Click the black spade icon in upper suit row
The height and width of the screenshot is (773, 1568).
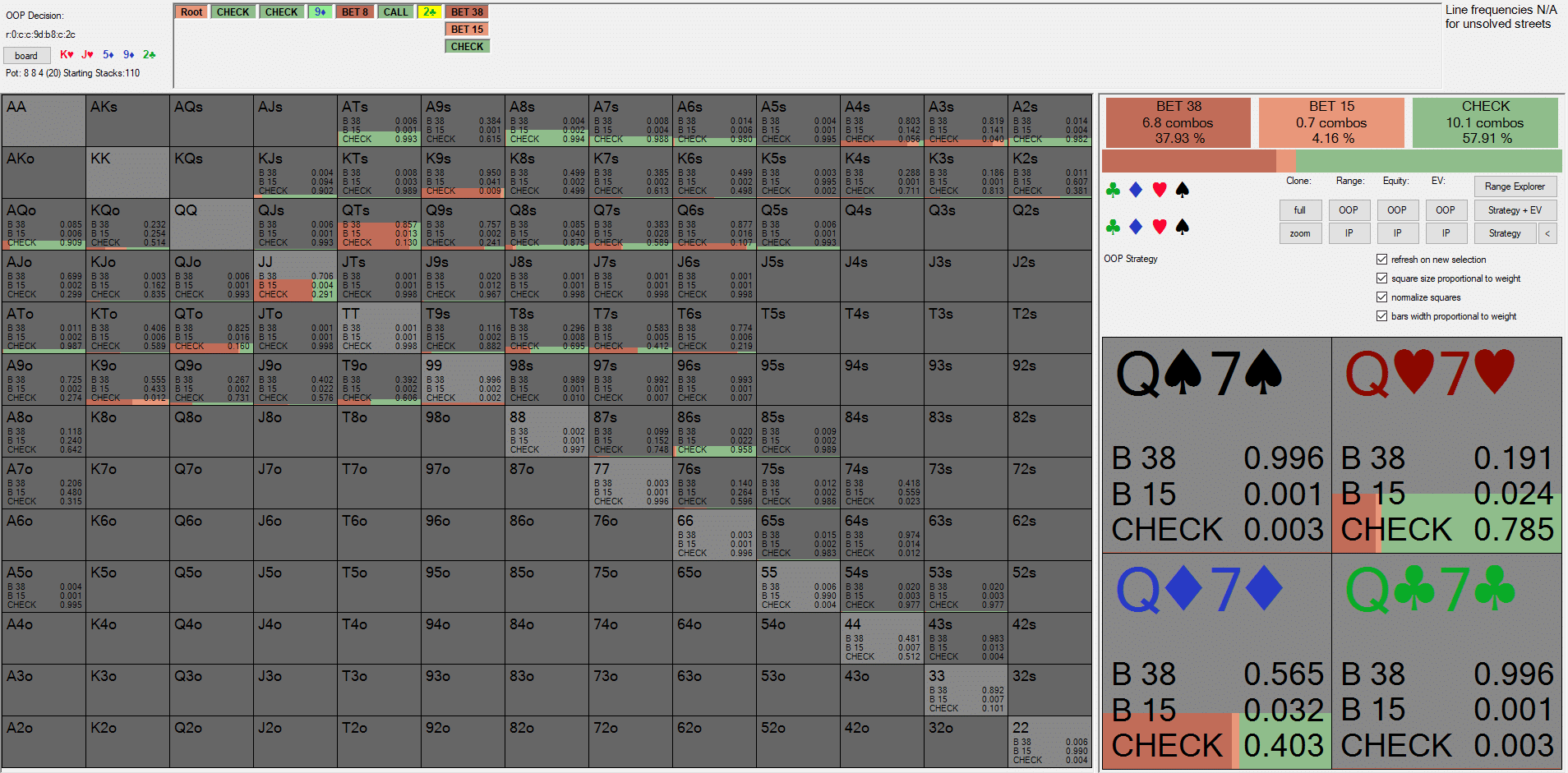tap(1183, 191)
